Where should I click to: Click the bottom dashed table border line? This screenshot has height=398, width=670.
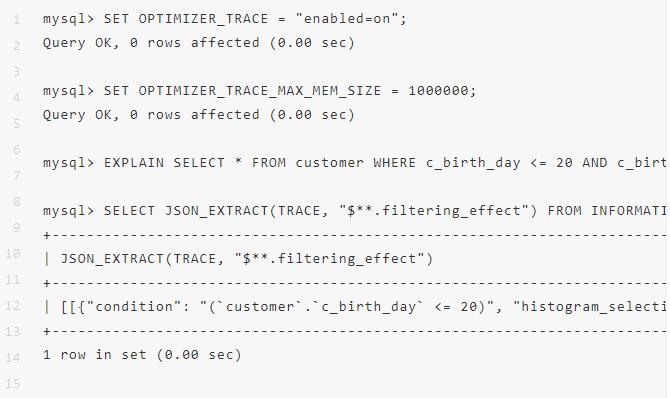[355, 331]
